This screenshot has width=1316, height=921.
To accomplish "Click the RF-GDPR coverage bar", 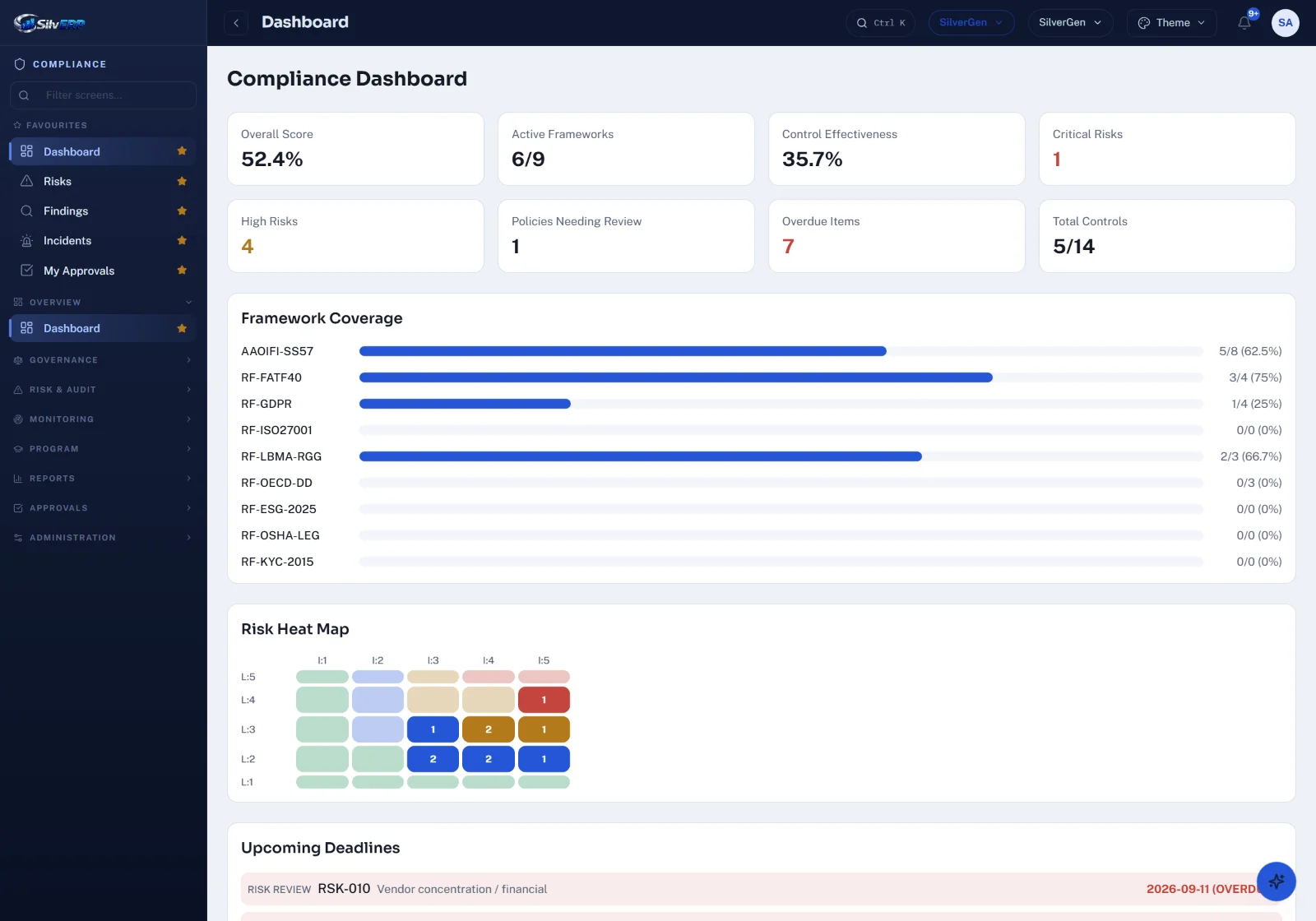I will tap(781, 404).
